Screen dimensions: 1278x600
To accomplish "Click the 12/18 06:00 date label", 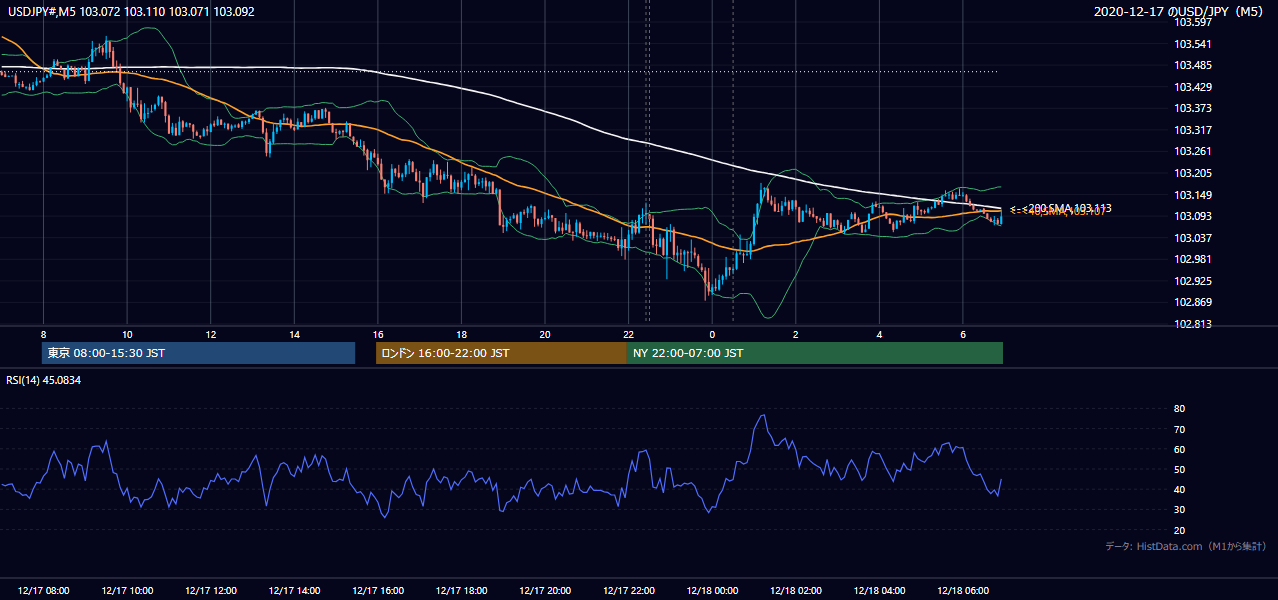I will 963,591.
